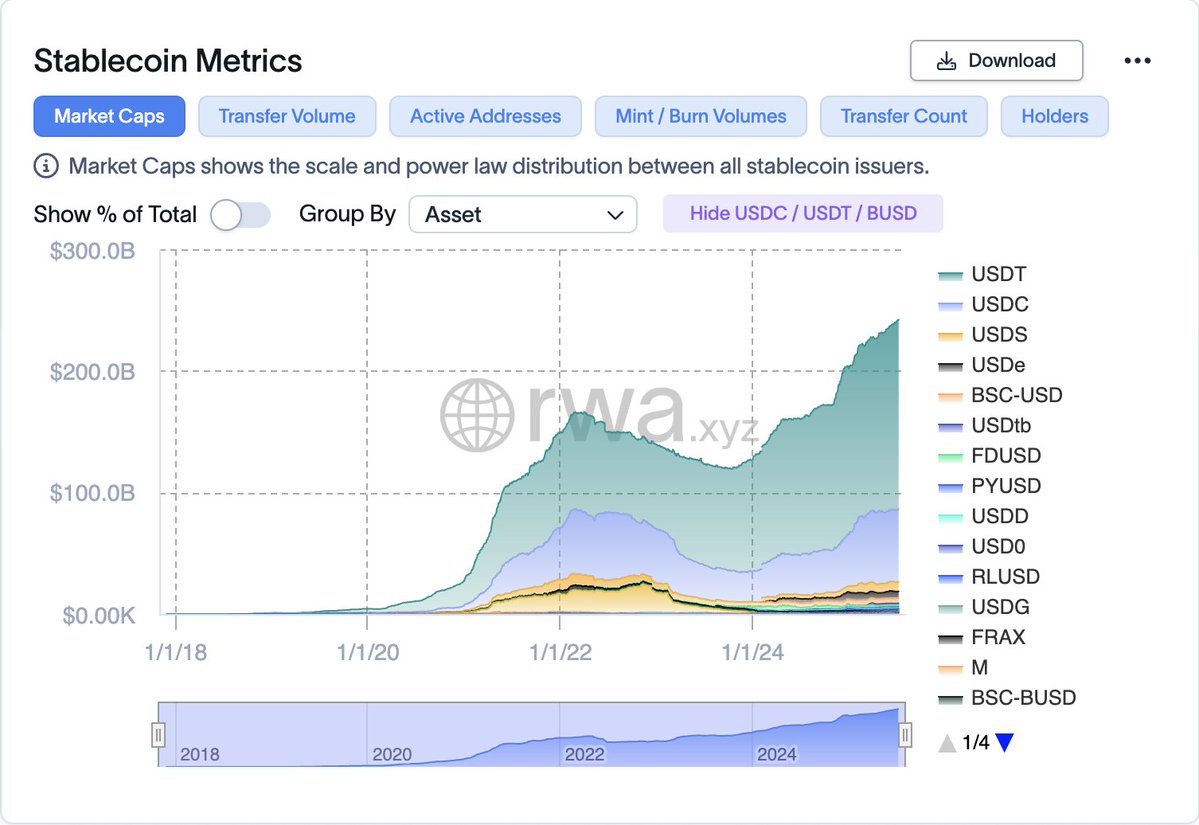Open the Transfer Count tab
This screenshot has width=1199, height=825.
pos(904,116)
